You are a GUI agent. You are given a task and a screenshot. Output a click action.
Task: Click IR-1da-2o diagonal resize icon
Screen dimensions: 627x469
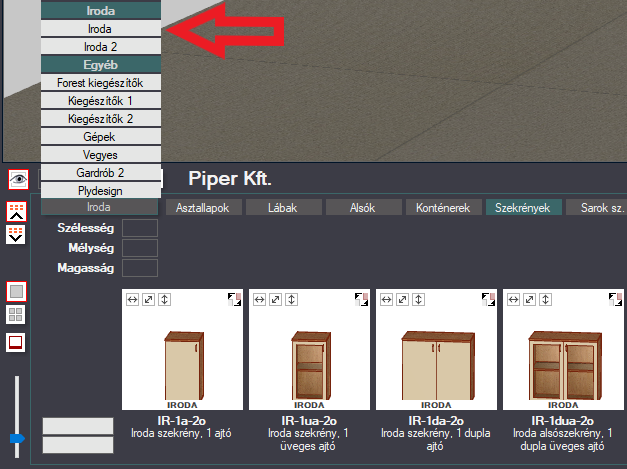click(402, 299)
